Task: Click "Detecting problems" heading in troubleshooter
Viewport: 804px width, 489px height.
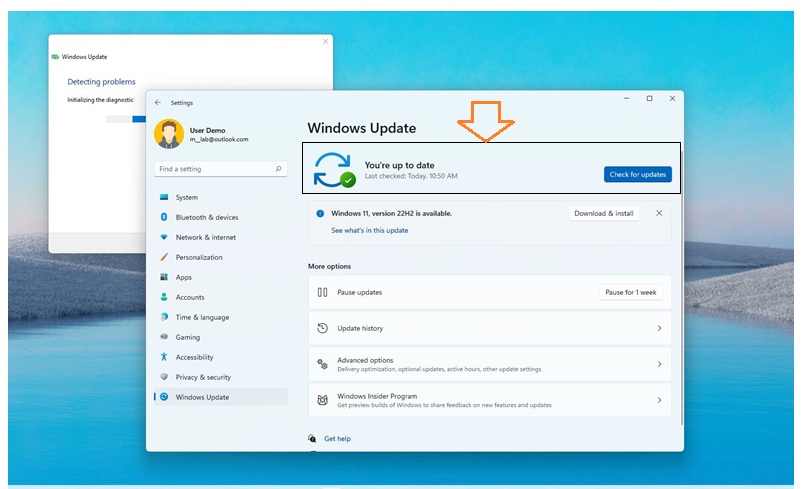Action: 102,82
